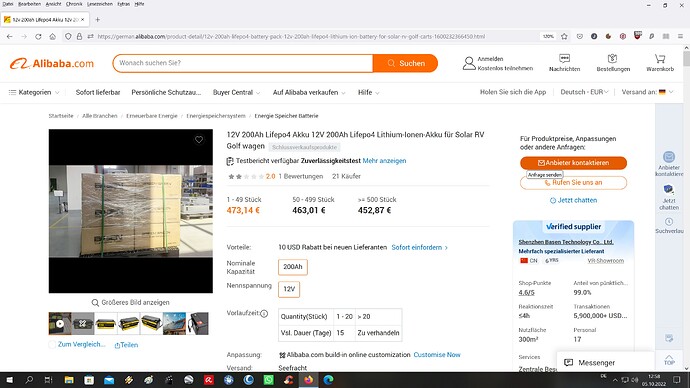690x388 pixels.
Task: Open the Messenger chat panel
Action: point(606,362)
